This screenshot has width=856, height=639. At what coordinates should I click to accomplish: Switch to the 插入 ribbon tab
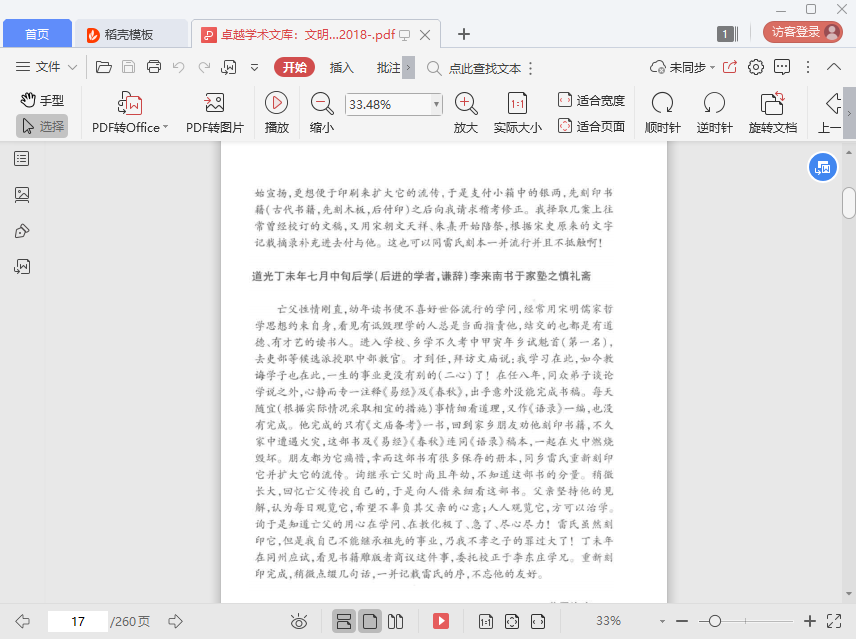(341, 68)
